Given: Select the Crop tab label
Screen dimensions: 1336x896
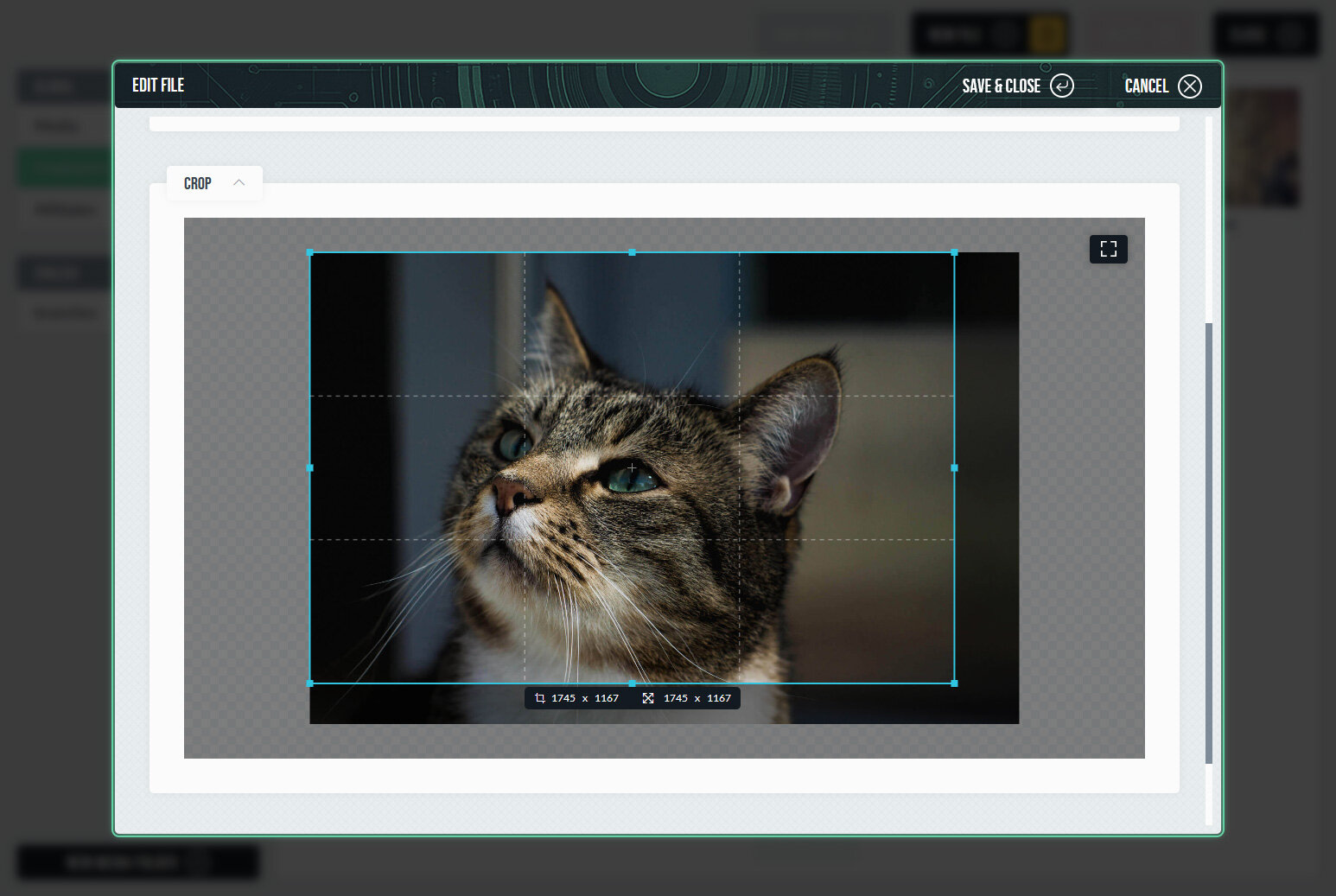Looking at the screenshot, I should coord(197,183).
